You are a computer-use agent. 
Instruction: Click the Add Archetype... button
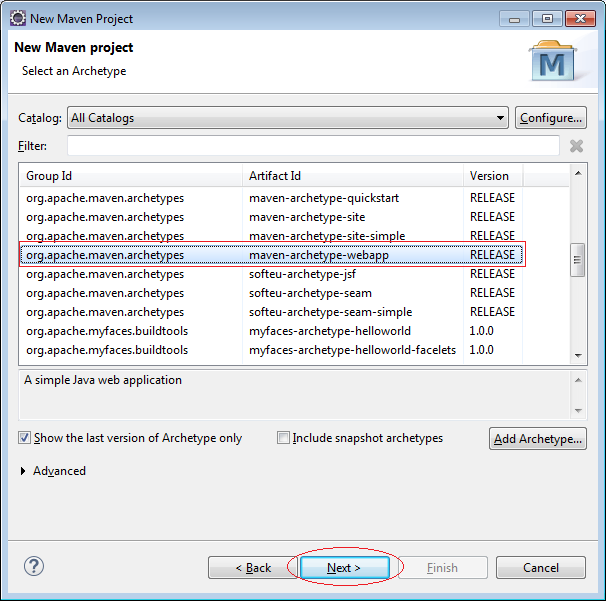538,439
